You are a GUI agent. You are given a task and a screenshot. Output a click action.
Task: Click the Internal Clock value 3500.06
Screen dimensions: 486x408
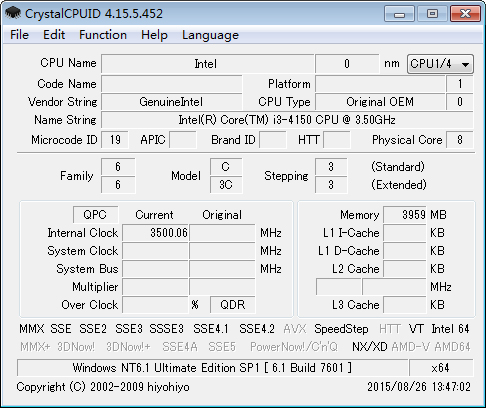[x=155, y=233]
